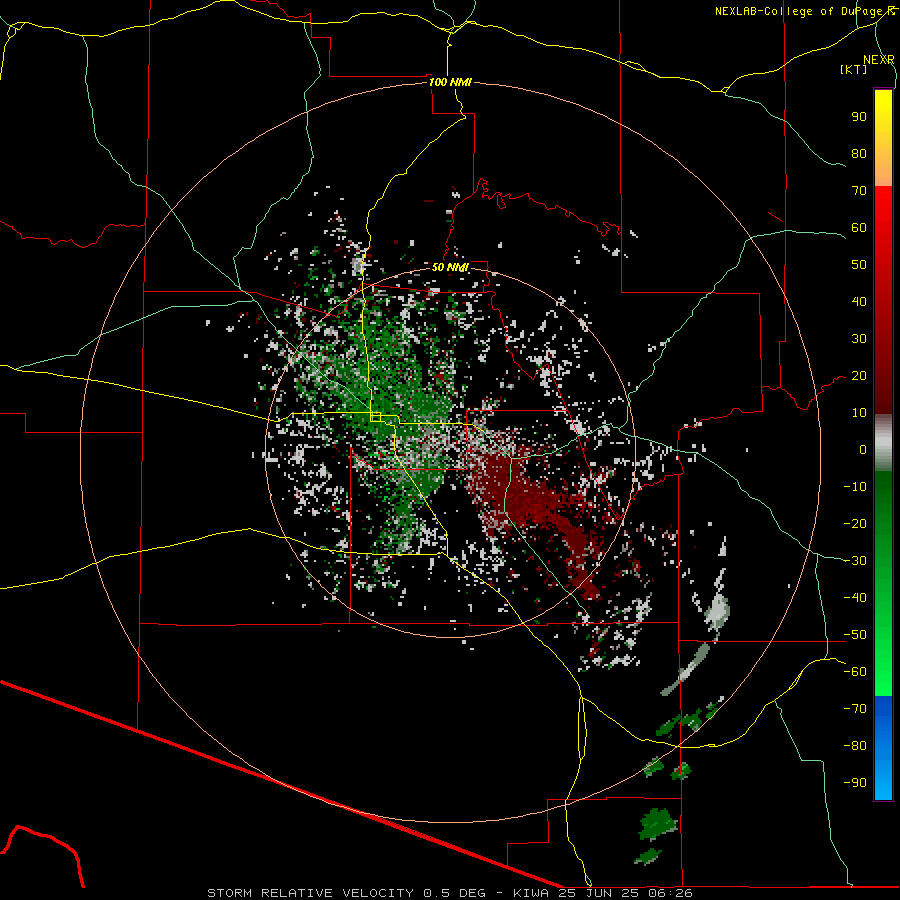The width and height of the screenshot is (900, 900).
Task: Click the positive 70 scale value
Action: pyautogui.click(x=859, y=191)
